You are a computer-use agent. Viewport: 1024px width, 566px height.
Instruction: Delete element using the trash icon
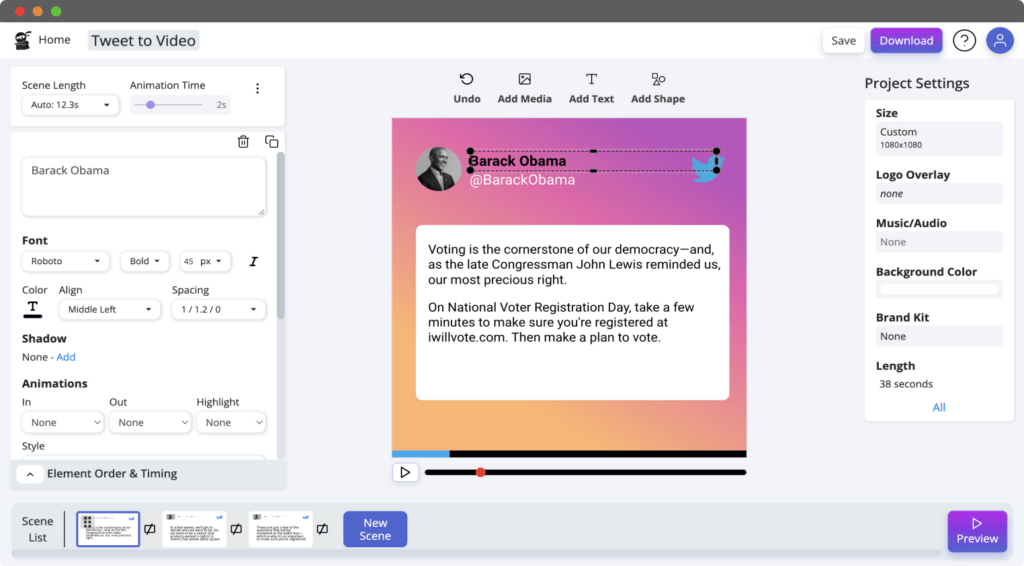[243, 142]
